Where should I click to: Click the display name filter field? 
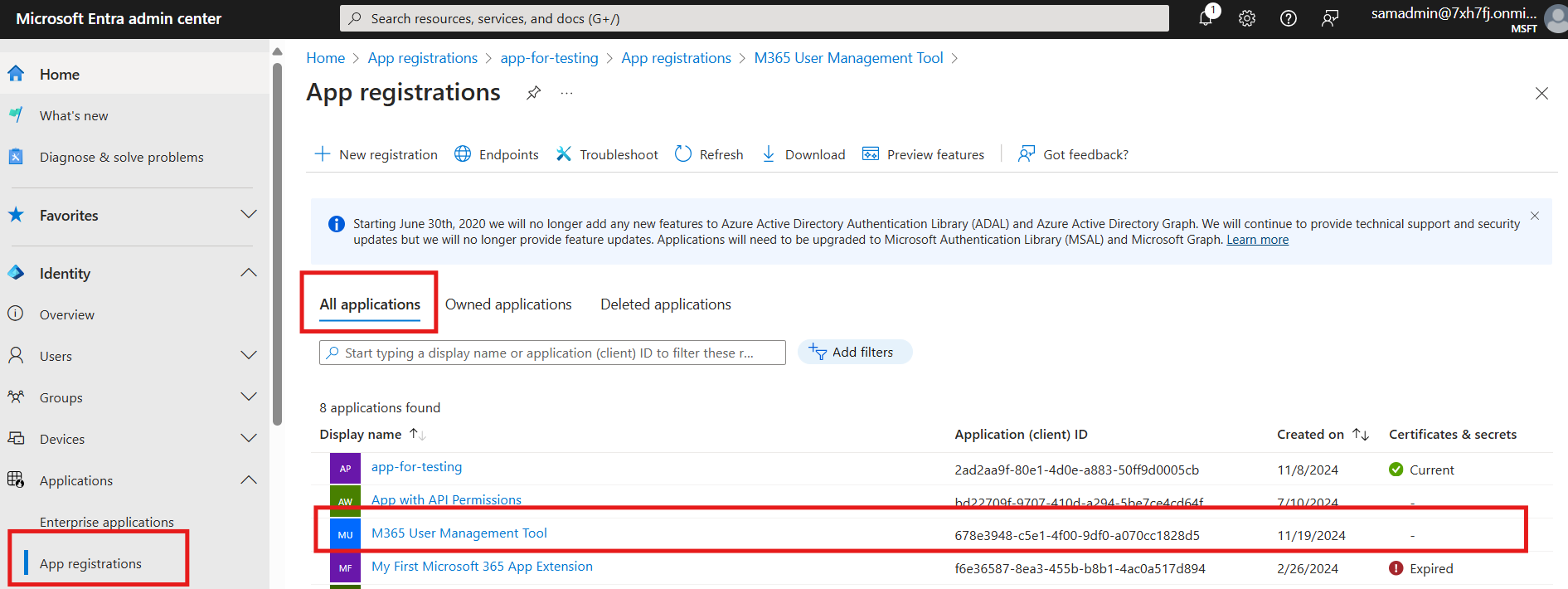[x=552, y=353]
